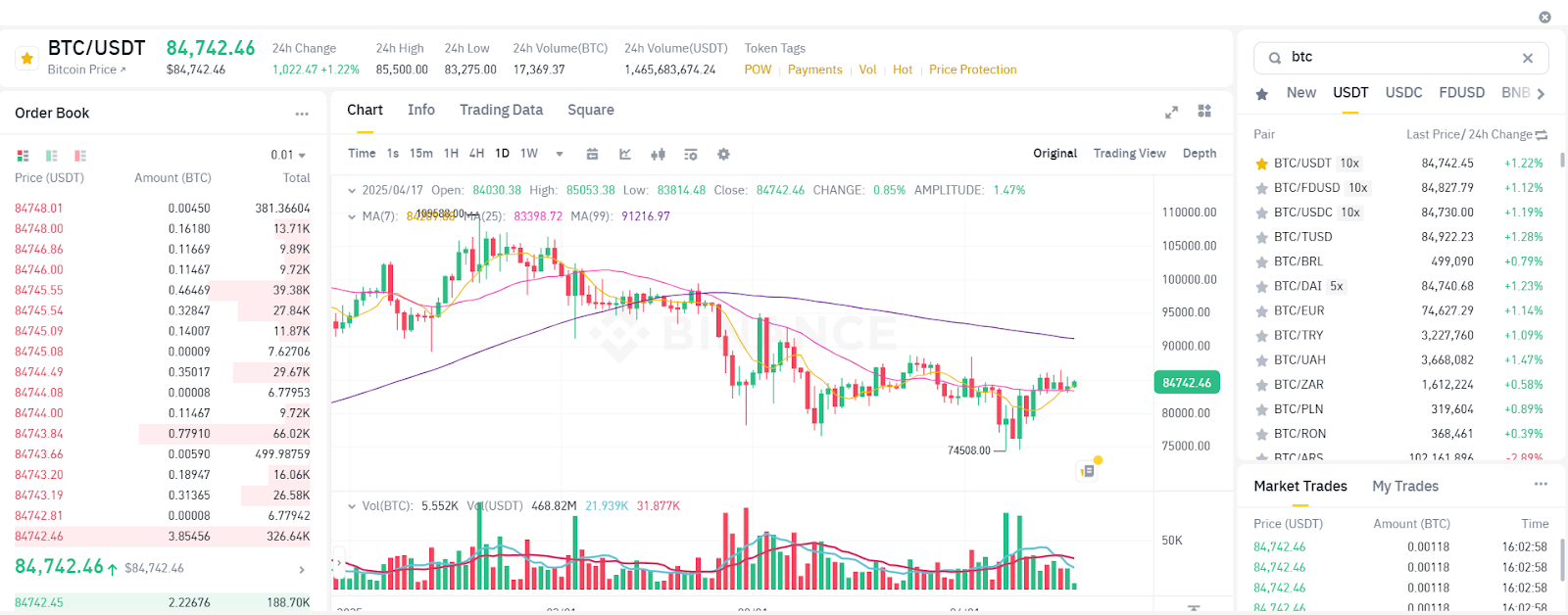Image resolution: width=1568 pixels, height=615 pixels.
Task: Favorite the BTC/FDUSD pair star
Action: tap(1262, 188)
